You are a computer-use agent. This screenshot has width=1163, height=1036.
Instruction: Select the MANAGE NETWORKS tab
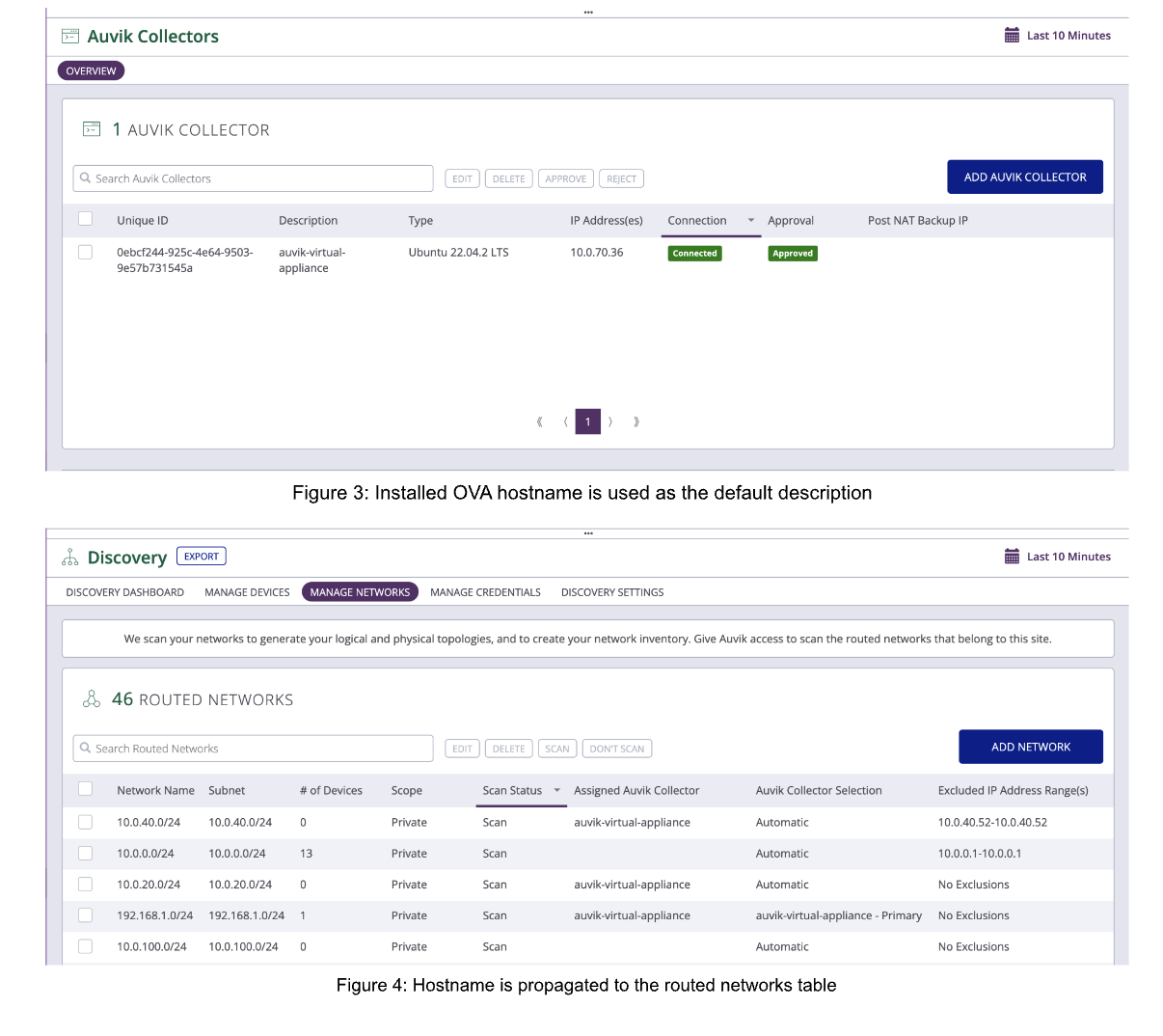click(360, 592)
